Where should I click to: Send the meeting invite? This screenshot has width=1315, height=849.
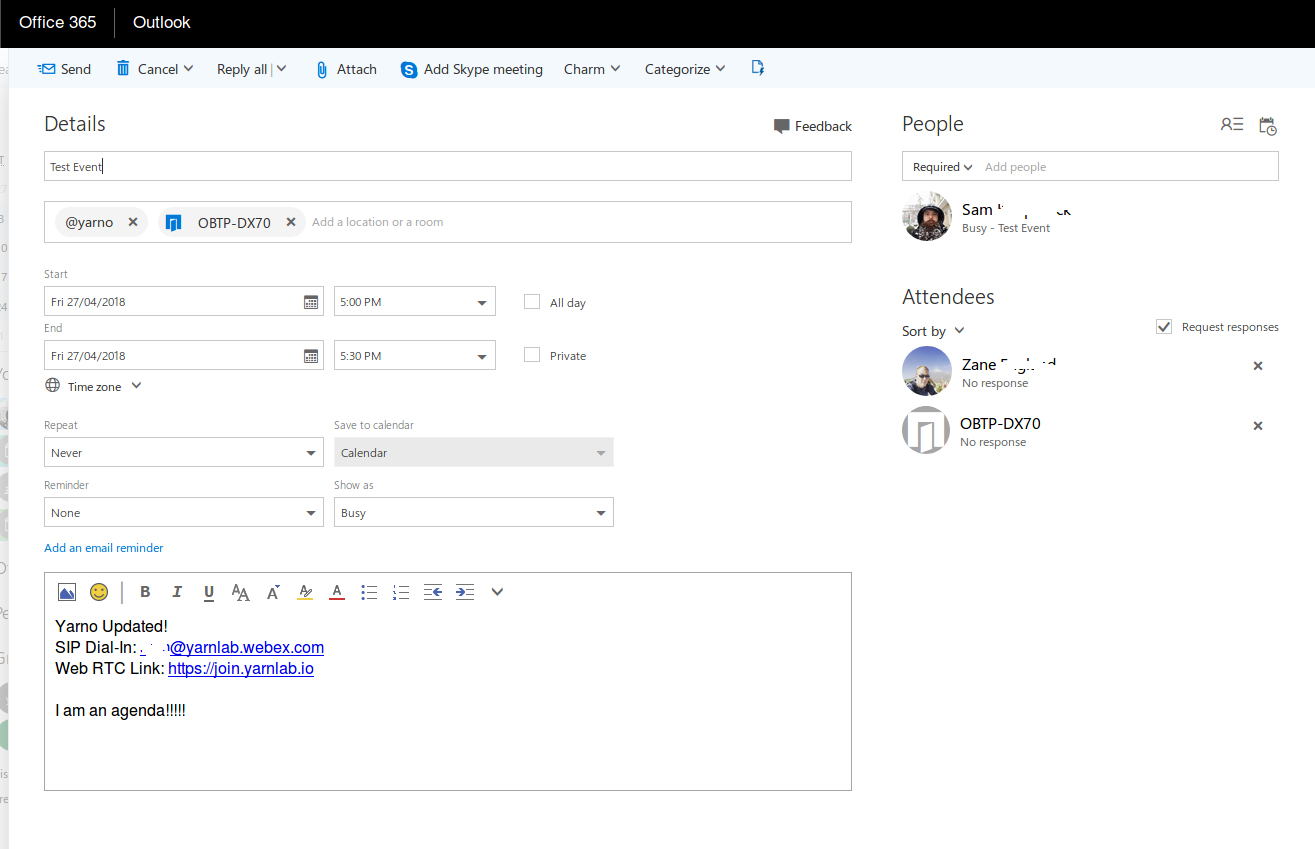[64, 69]
